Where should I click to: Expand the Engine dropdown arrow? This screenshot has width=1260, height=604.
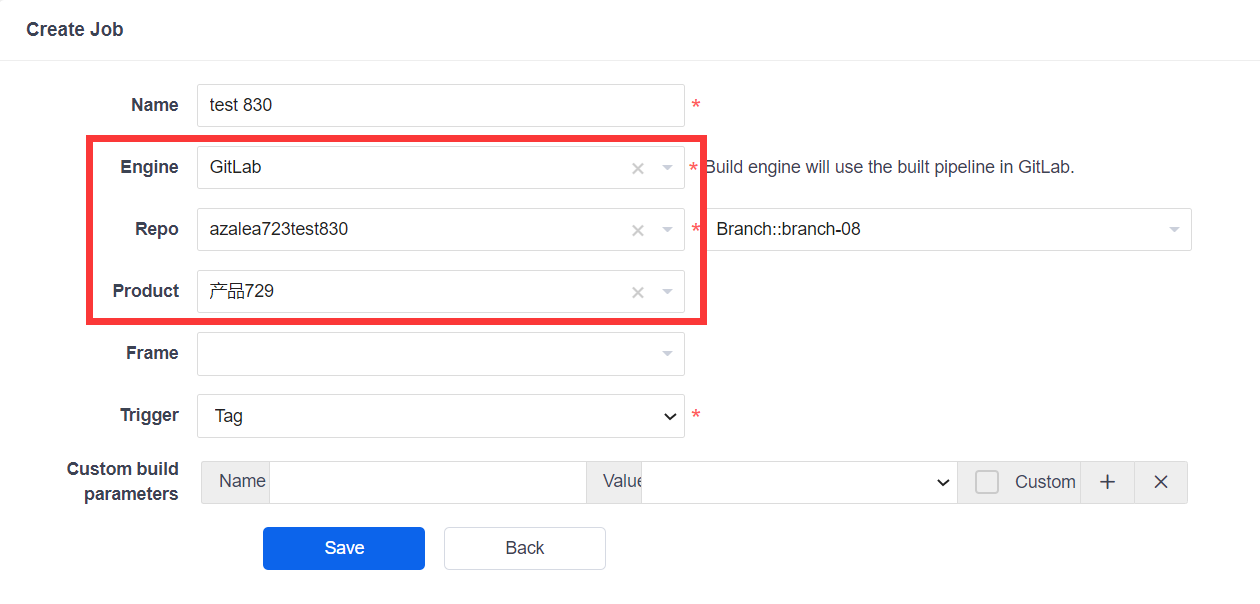pos(667,168)
